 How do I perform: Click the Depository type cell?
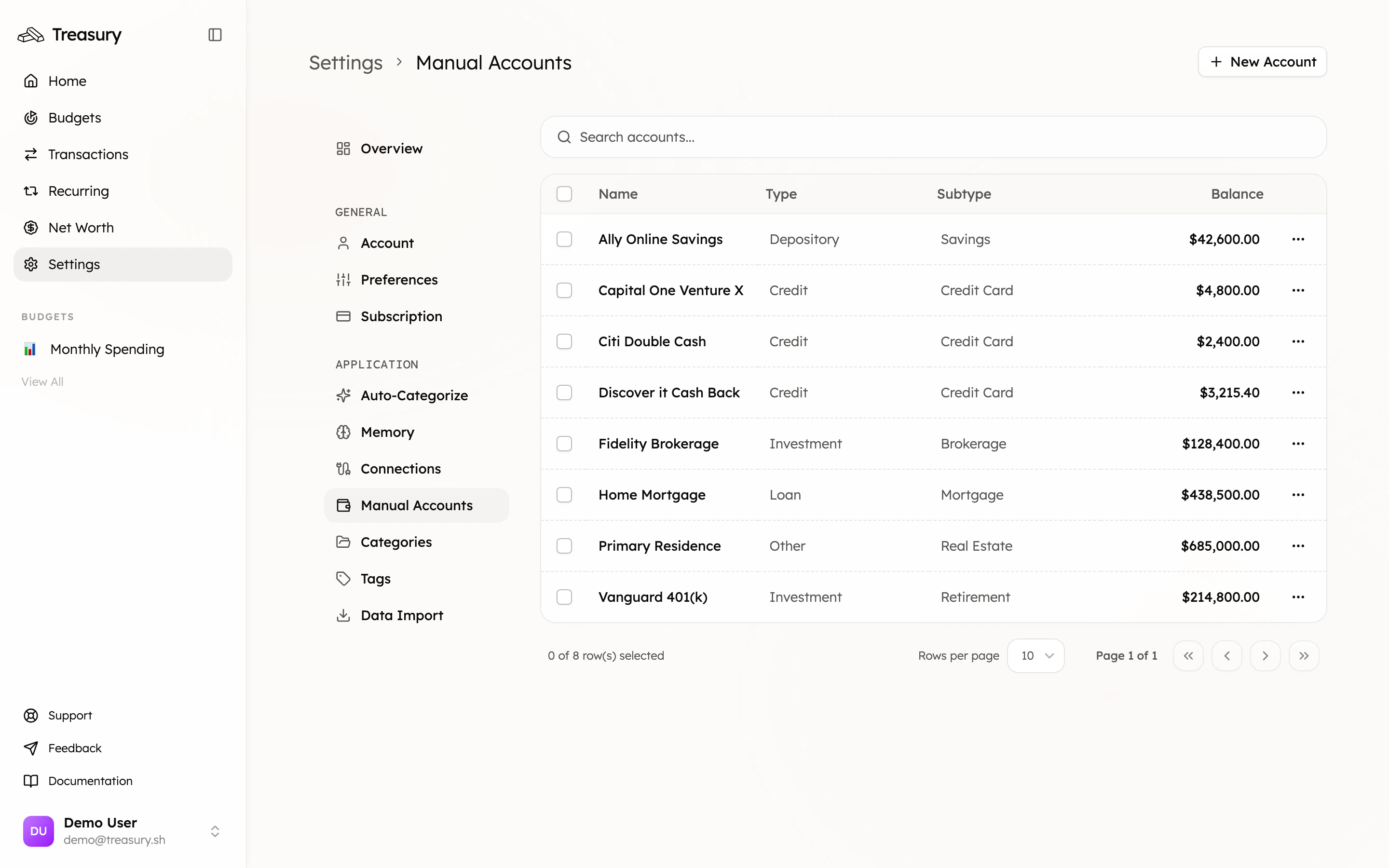[x=804, y=239]
